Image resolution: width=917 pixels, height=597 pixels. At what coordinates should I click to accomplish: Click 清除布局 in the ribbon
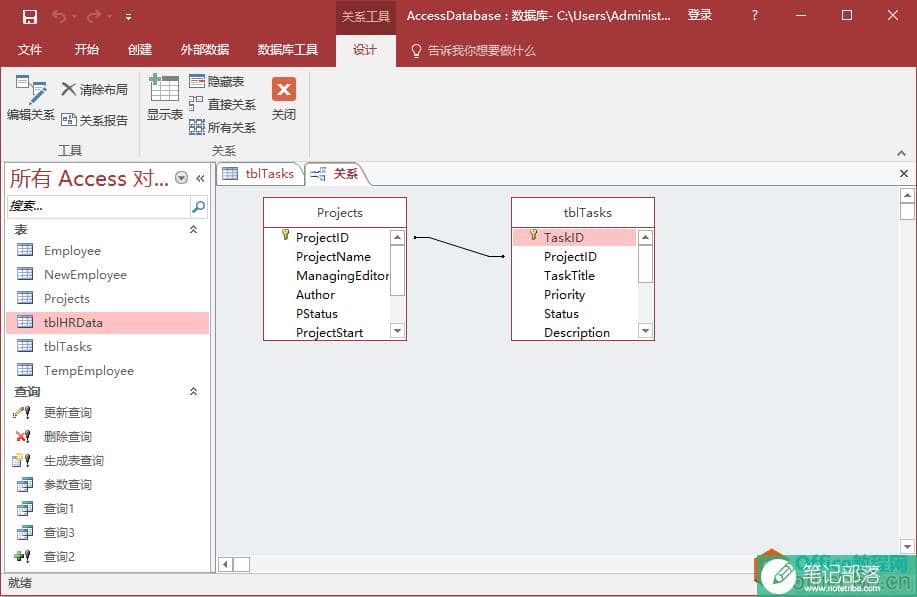(95, 89)
